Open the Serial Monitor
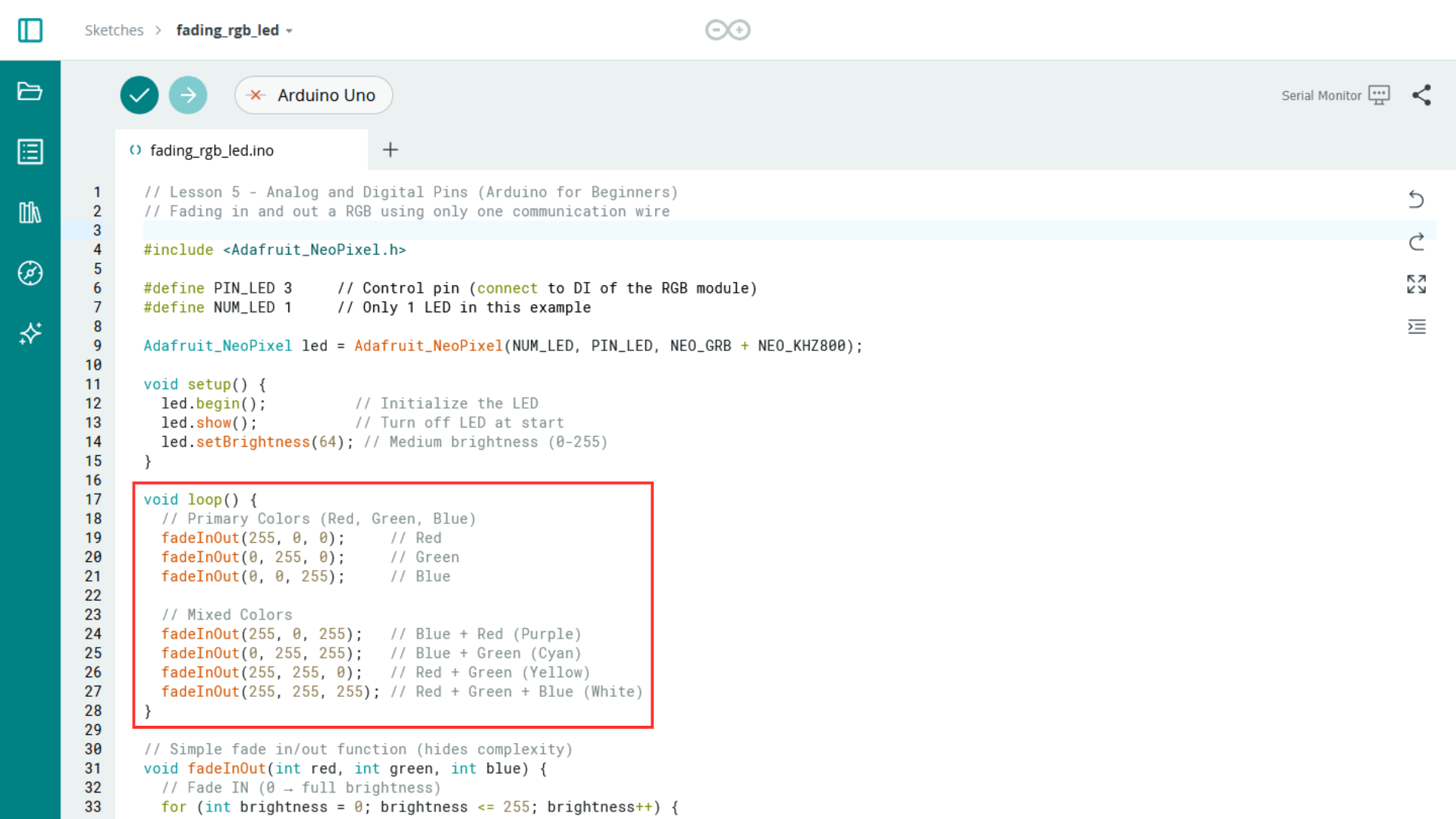This screenshot has height=819, width=1456. point(1335,95)
